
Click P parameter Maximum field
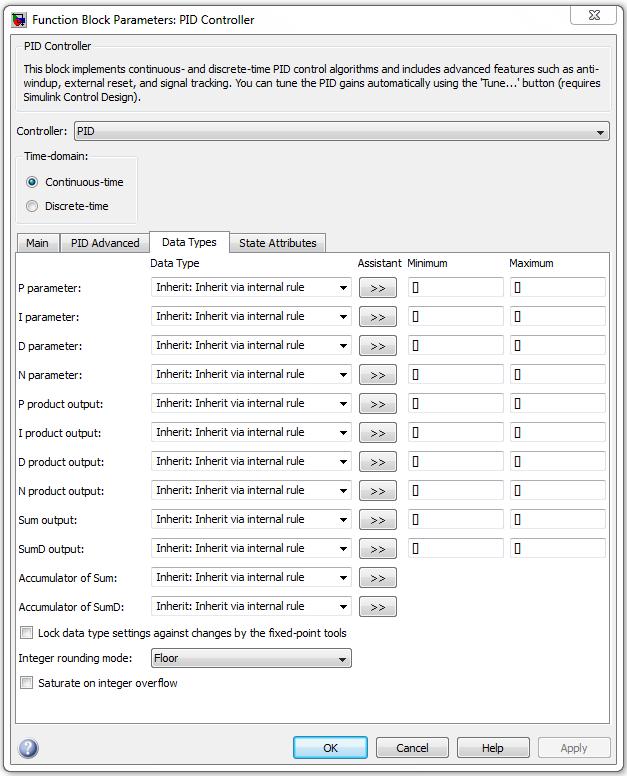[x=558, y=287]
